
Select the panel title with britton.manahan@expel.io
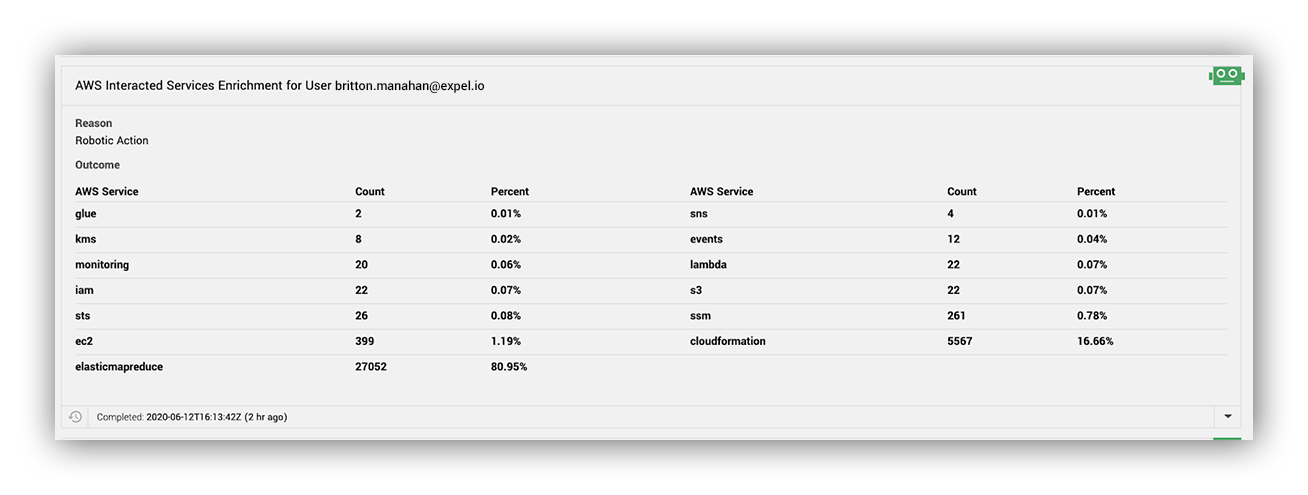coord(280,86)
